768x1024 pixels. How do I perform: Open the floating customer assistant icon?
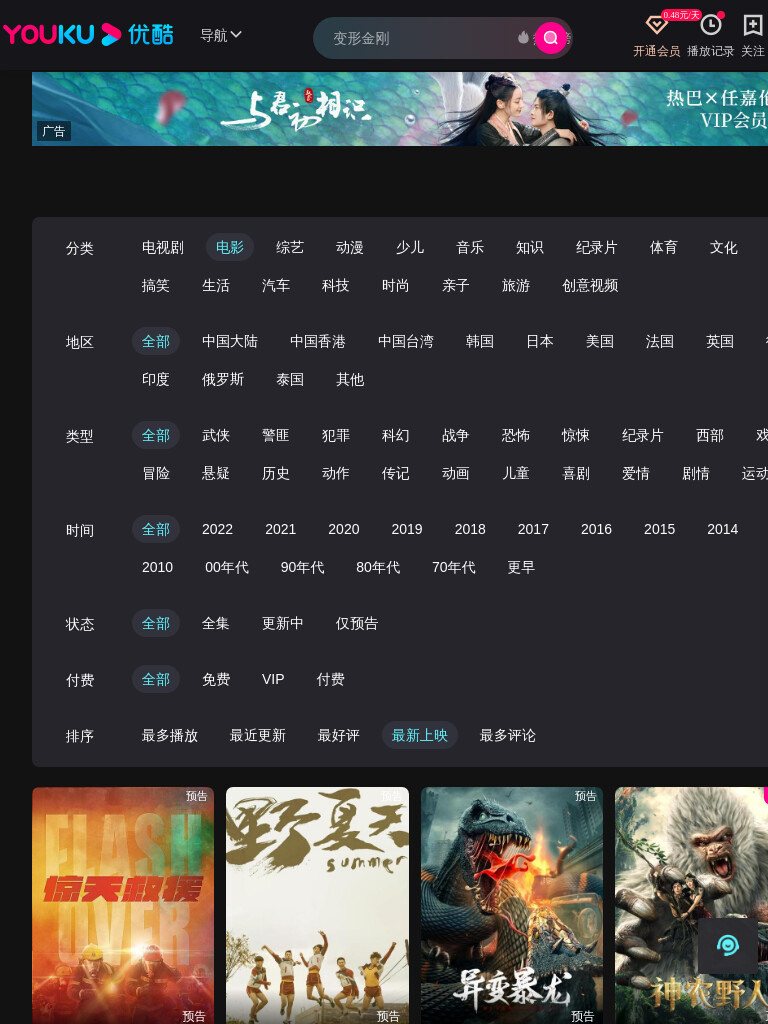(x=728, y=946)
